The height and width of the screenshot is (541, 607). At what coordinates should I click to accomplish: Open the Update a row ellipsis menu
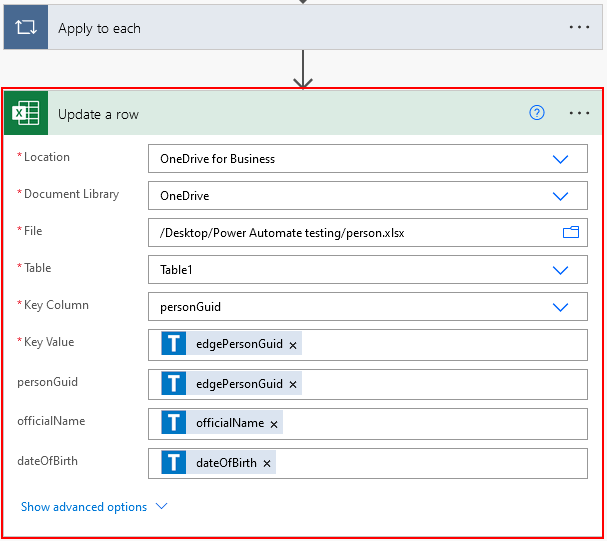tap(579, 113)
